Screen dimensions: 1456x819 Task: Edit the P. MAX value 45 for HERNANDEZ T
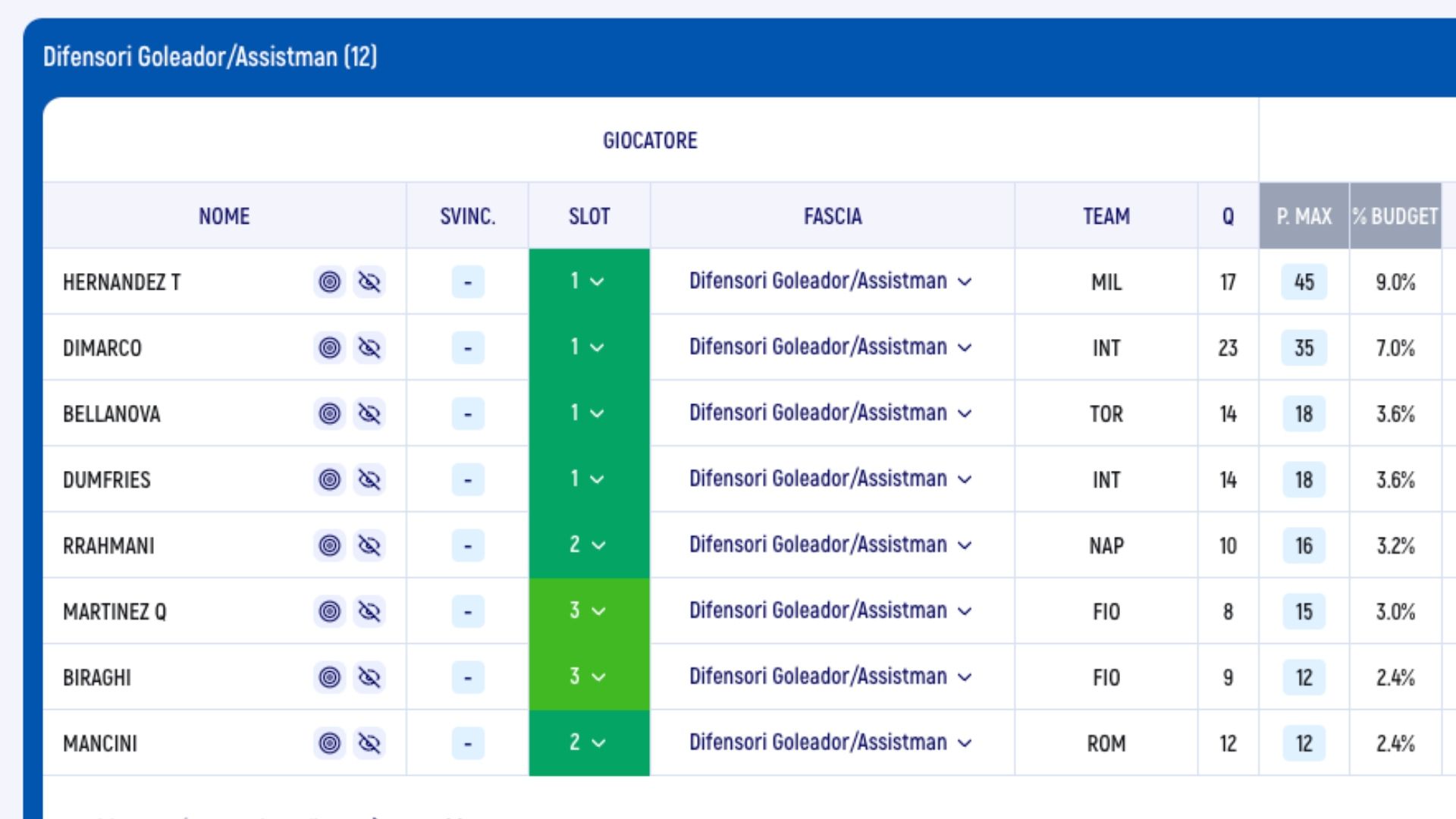[x=1304, y=282]
